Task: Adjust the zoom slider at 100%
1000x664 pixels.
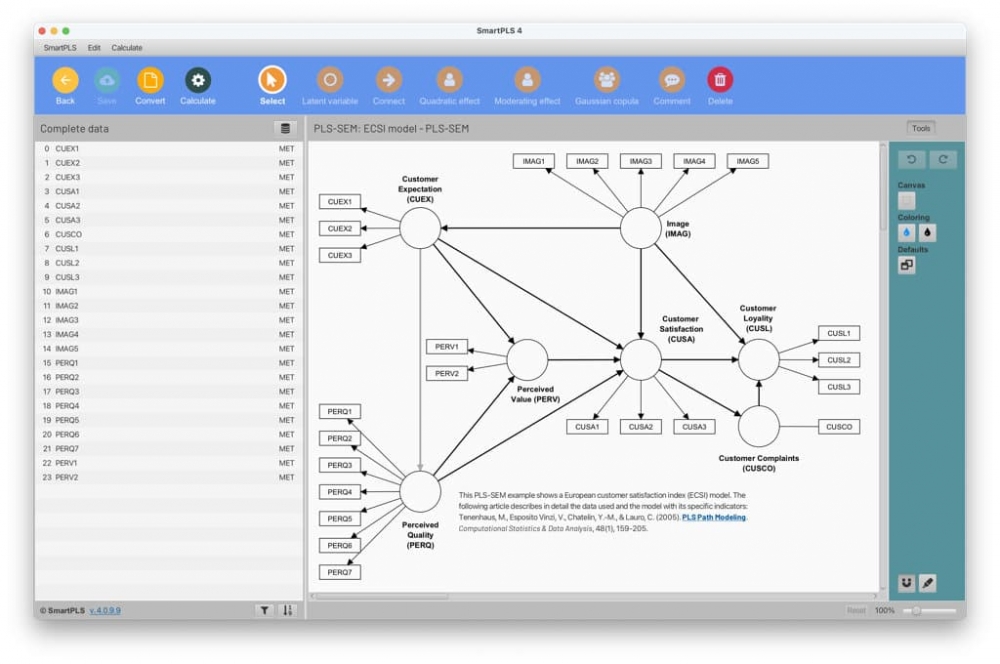Action: click(916, 610)
